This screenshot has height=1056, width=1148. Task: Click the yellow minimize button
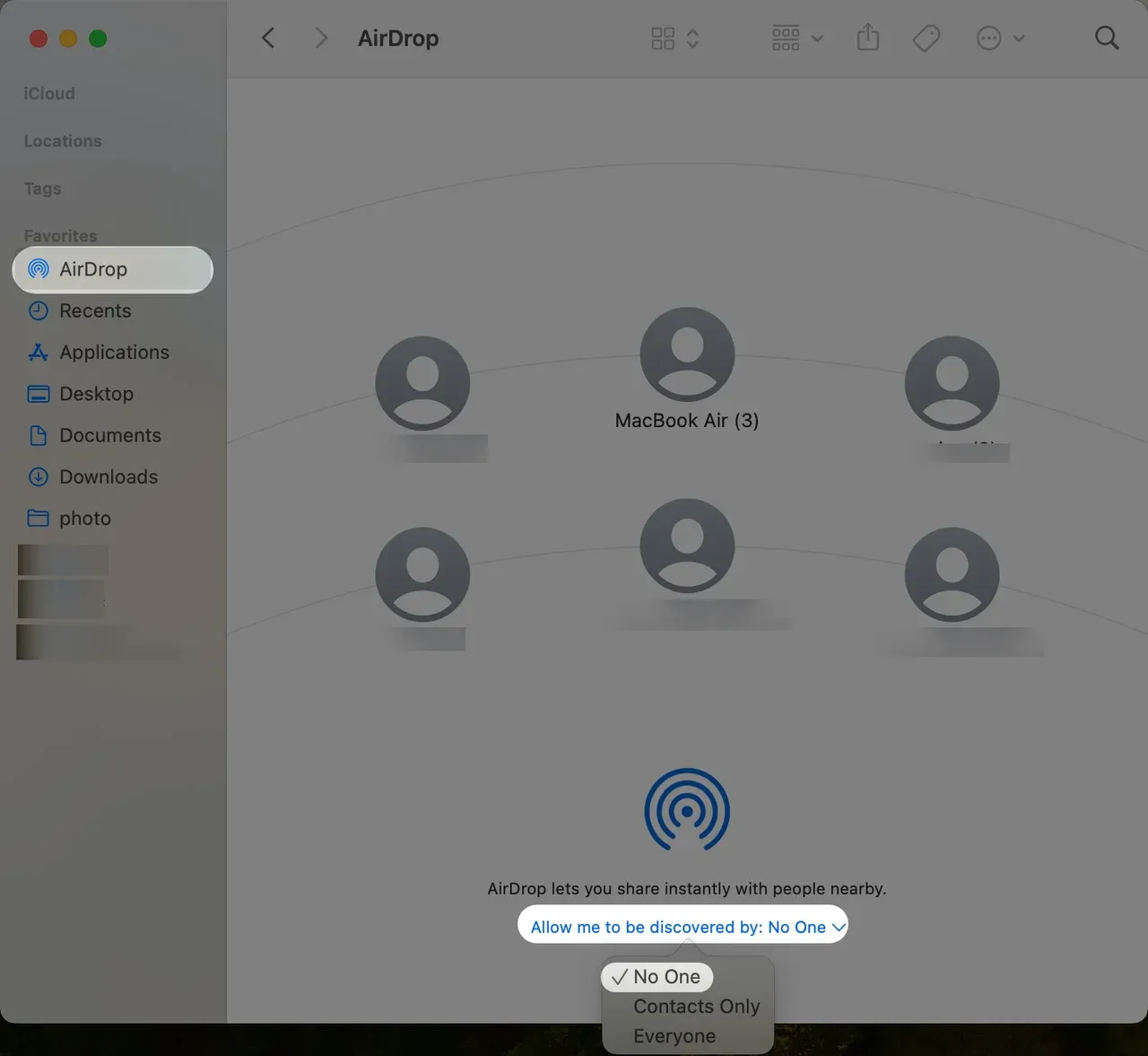[68, 39]
